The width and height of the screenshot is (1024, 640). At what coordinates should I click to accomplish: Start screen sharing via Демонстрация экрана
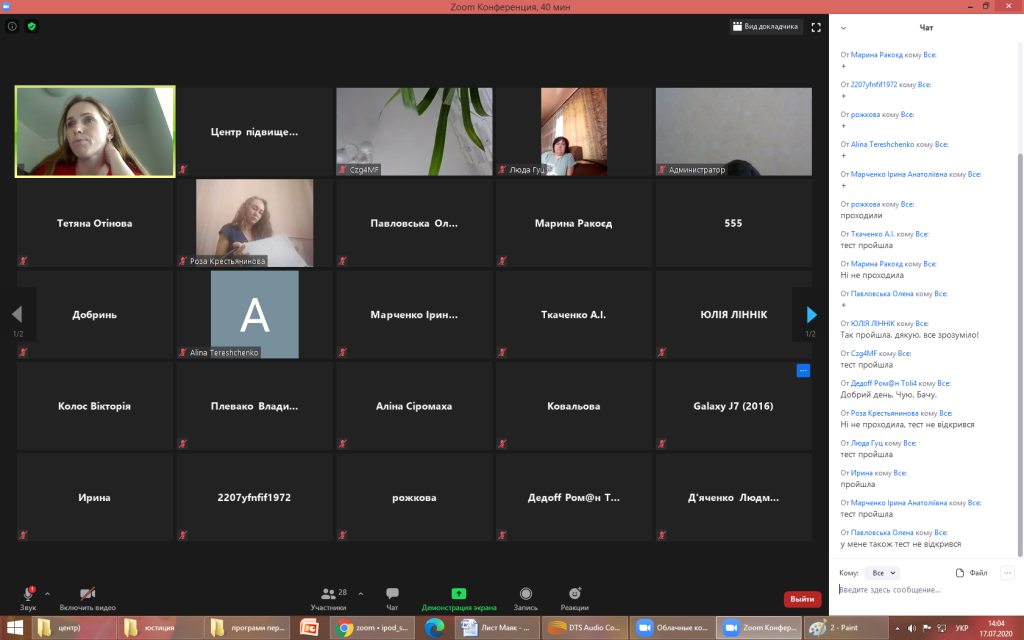coord(458,597)
